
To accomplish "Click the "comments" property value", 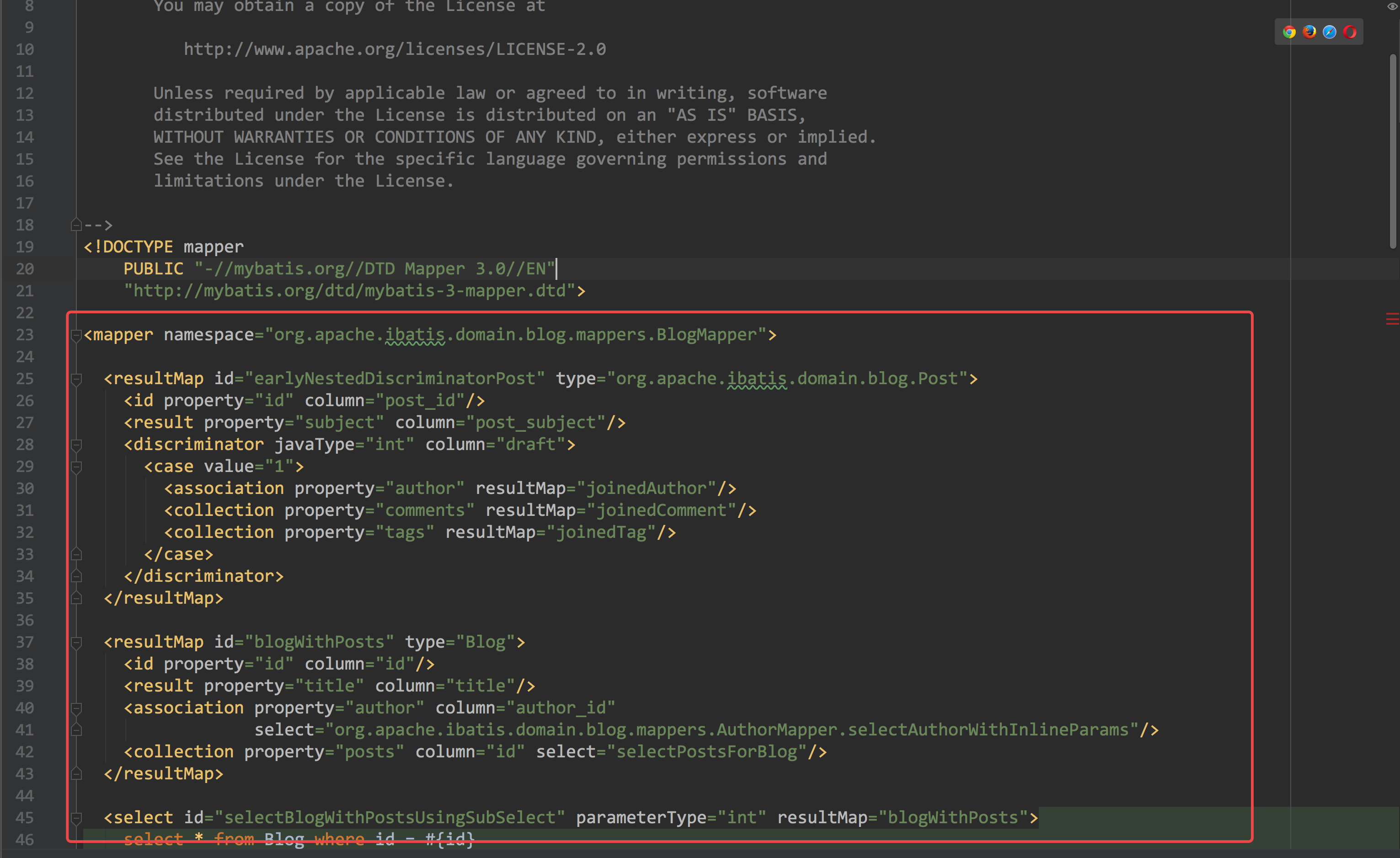I will click(425, 510).
